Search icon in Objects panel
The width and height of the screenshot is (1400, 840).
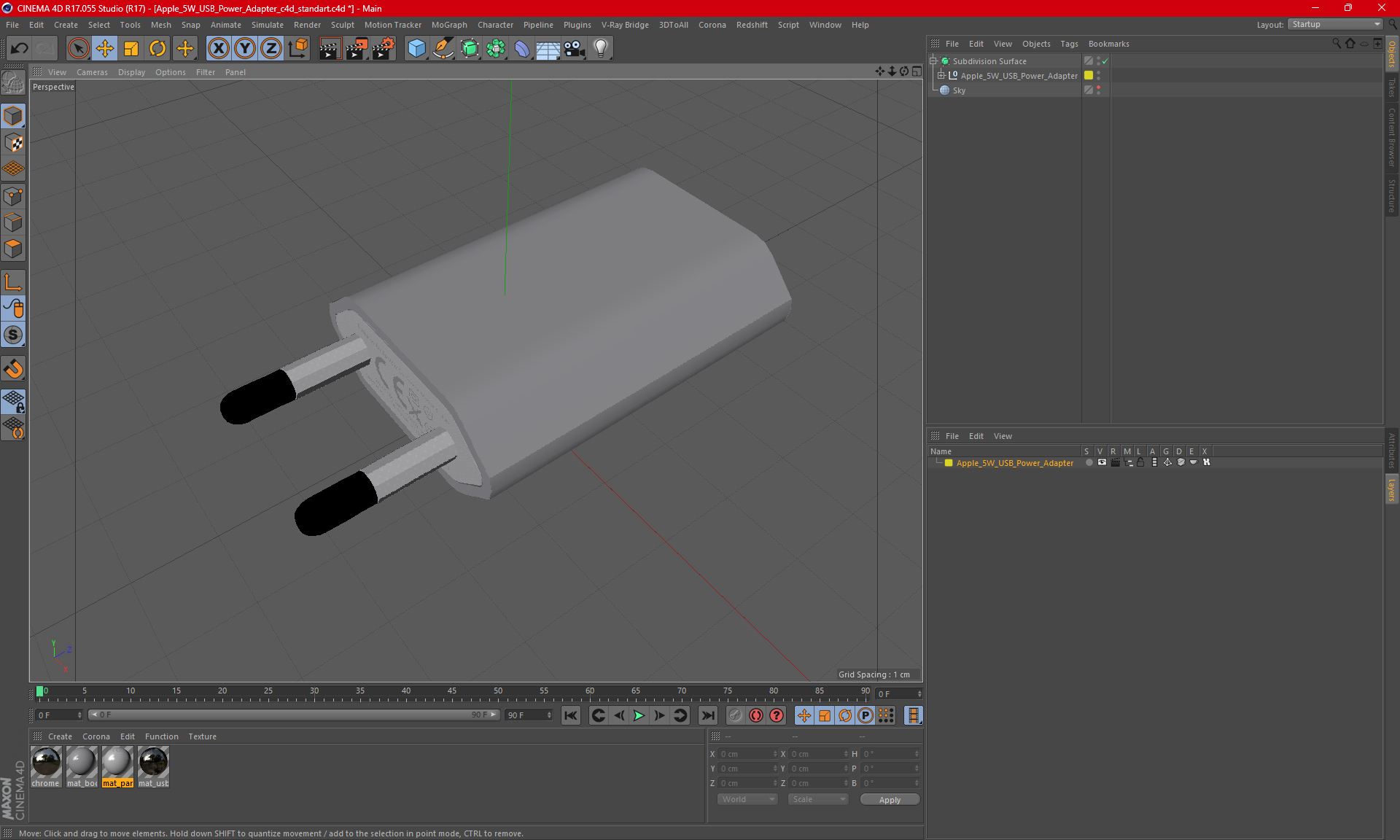click(1337, 44)
